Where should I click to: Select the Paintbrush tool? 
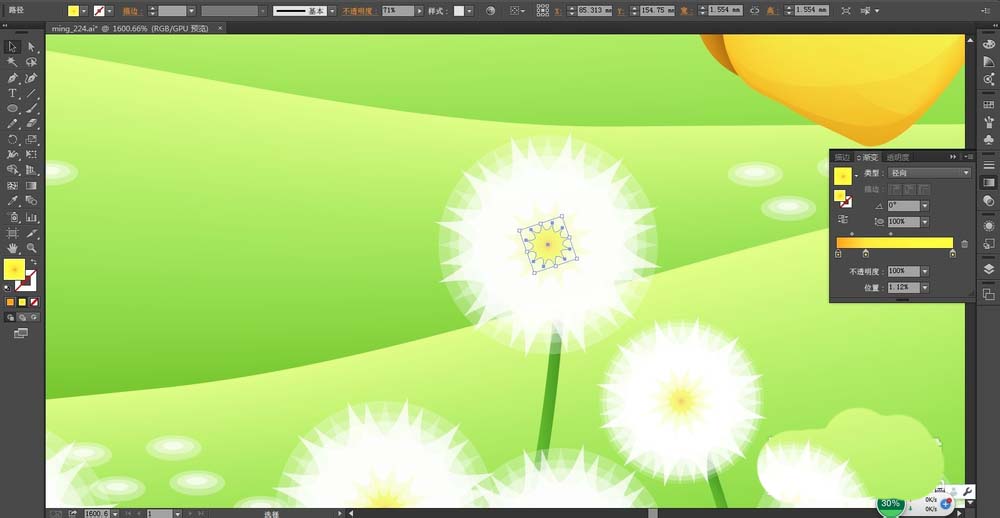31,108
